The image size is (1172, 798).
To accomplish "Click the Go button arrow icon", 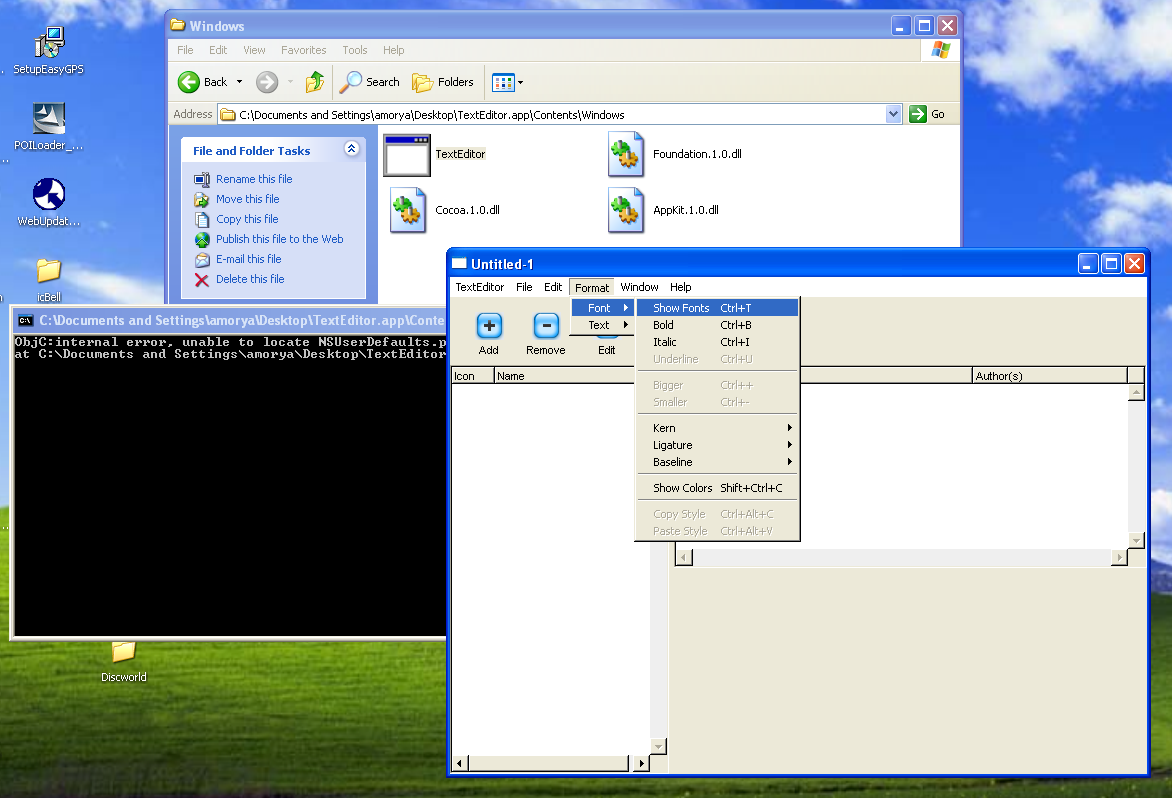I will tap(918, 114).
